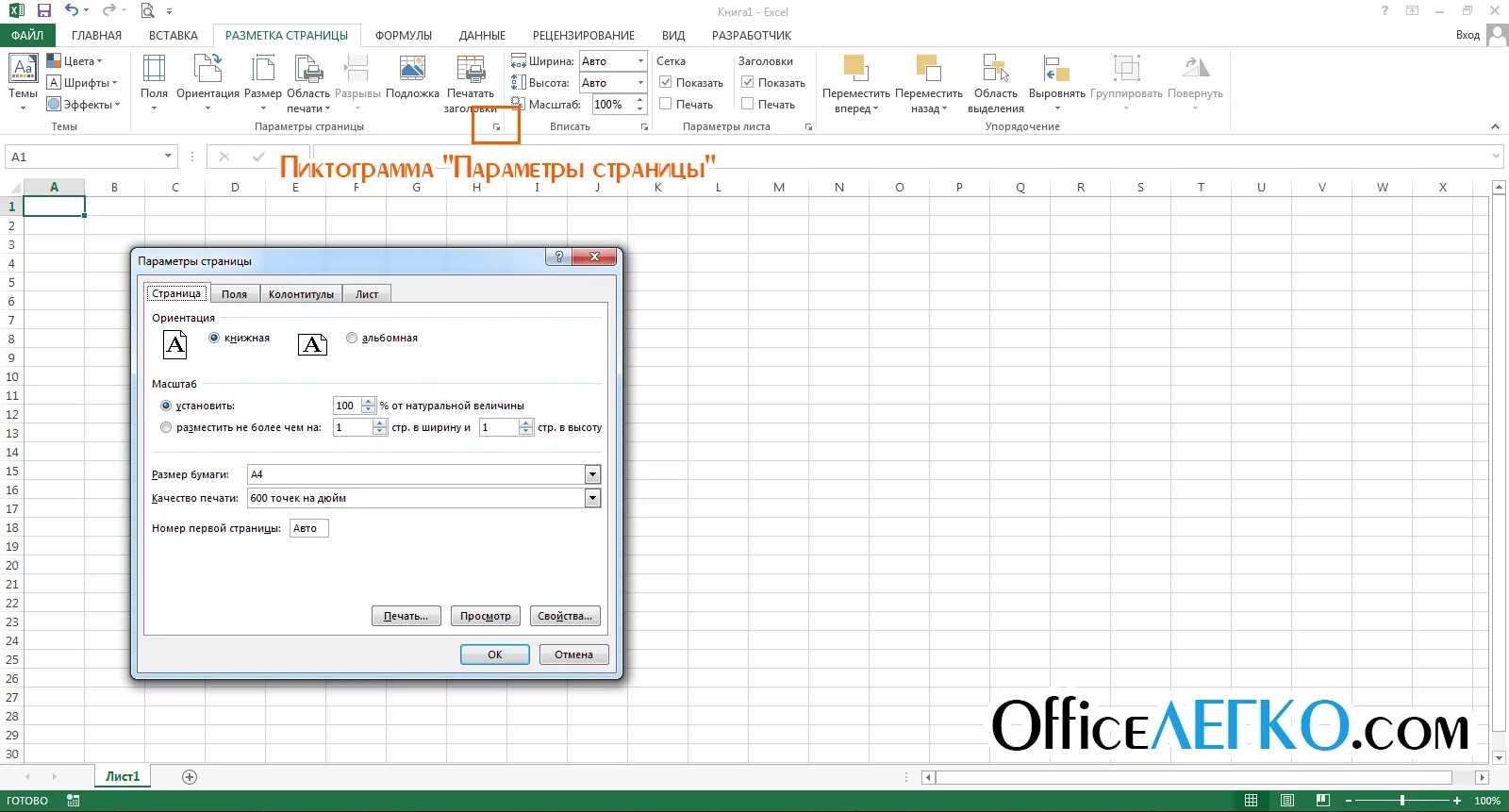Image resolution: width=1509 pixels, height=812 pixels.
Task: Increase the Масштаб scale spinner in ribbon
Action: [x=640, y=100]
